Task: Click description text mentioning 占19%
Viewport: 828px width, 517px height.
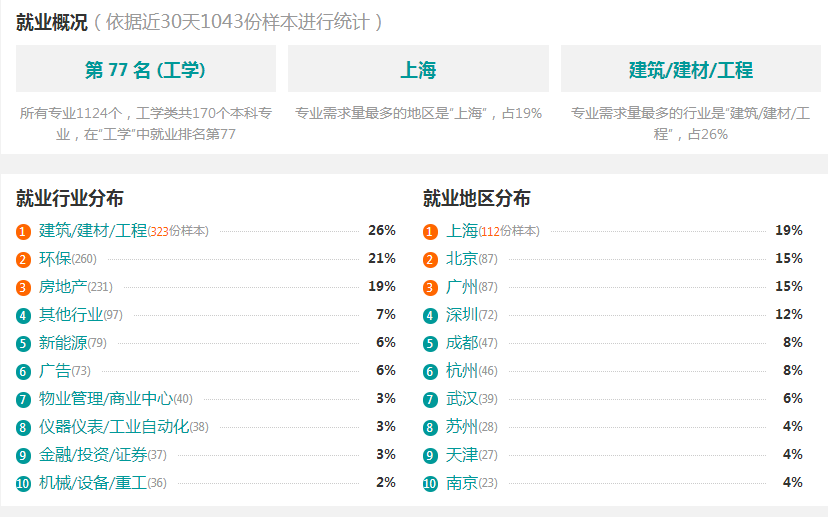Action: pos(418,113)
